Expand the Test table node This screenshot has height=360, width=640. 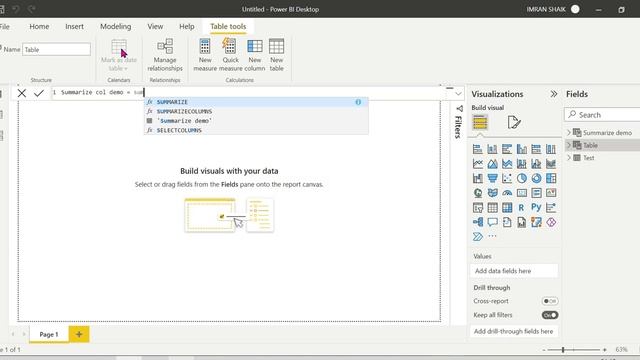point(569,158)
